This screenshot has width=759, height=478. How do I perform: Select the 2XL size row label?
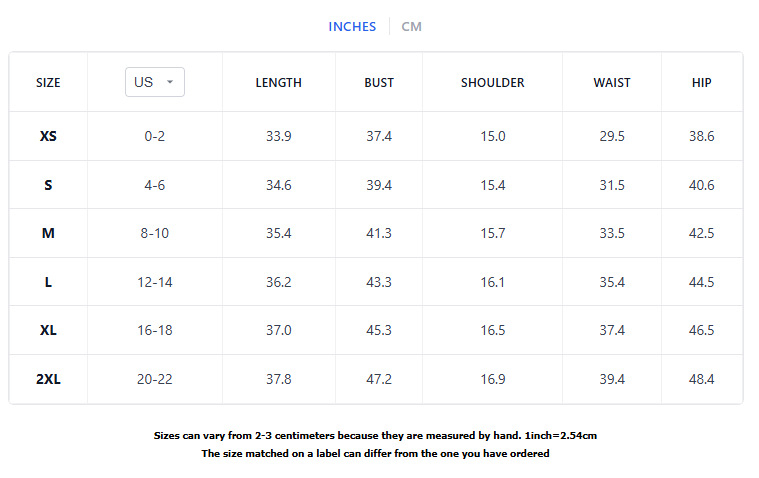[48, 379]
